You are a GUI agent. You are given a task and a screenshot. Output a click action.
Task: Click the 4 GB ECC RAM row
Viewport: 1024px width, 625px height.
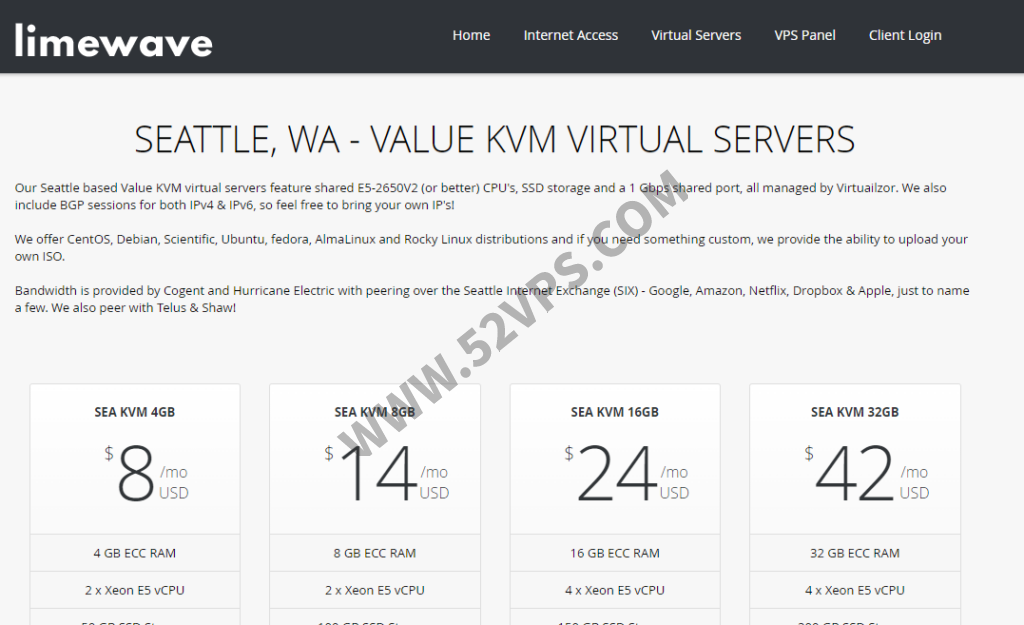click(x=135, y=553)
